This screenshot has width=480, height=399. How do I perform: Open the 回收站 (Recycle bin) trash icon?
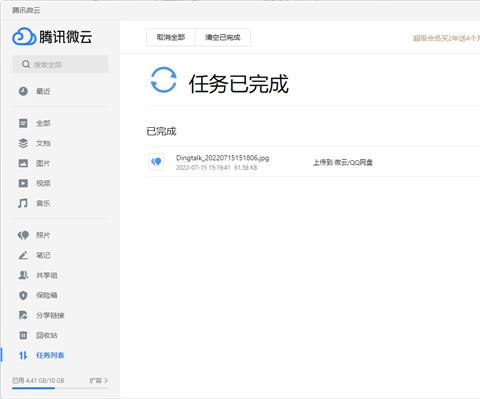pyautogui.click(x=23, y=335)
